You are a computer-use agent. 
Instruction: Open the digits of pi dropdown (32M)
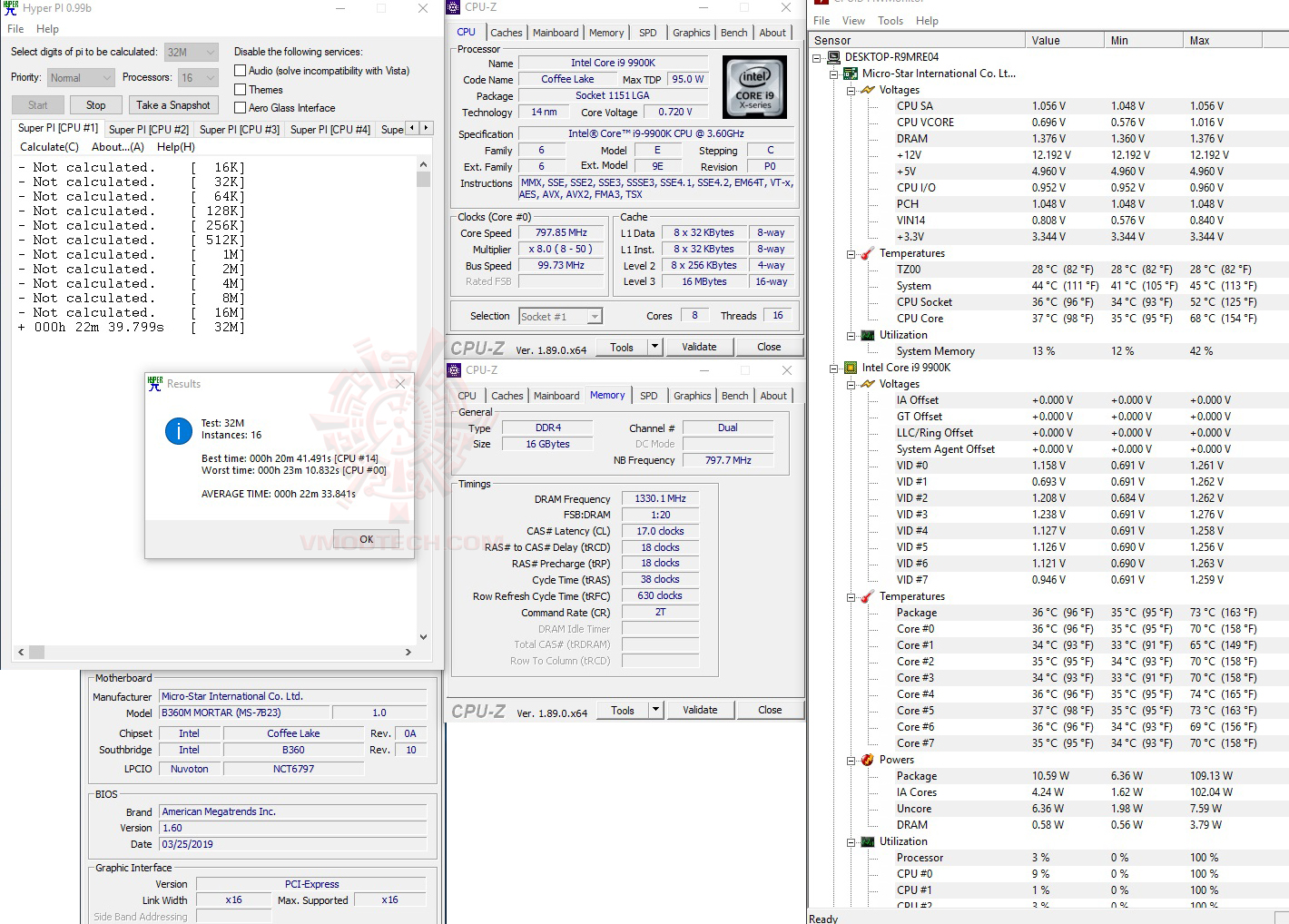click(192, 53)
